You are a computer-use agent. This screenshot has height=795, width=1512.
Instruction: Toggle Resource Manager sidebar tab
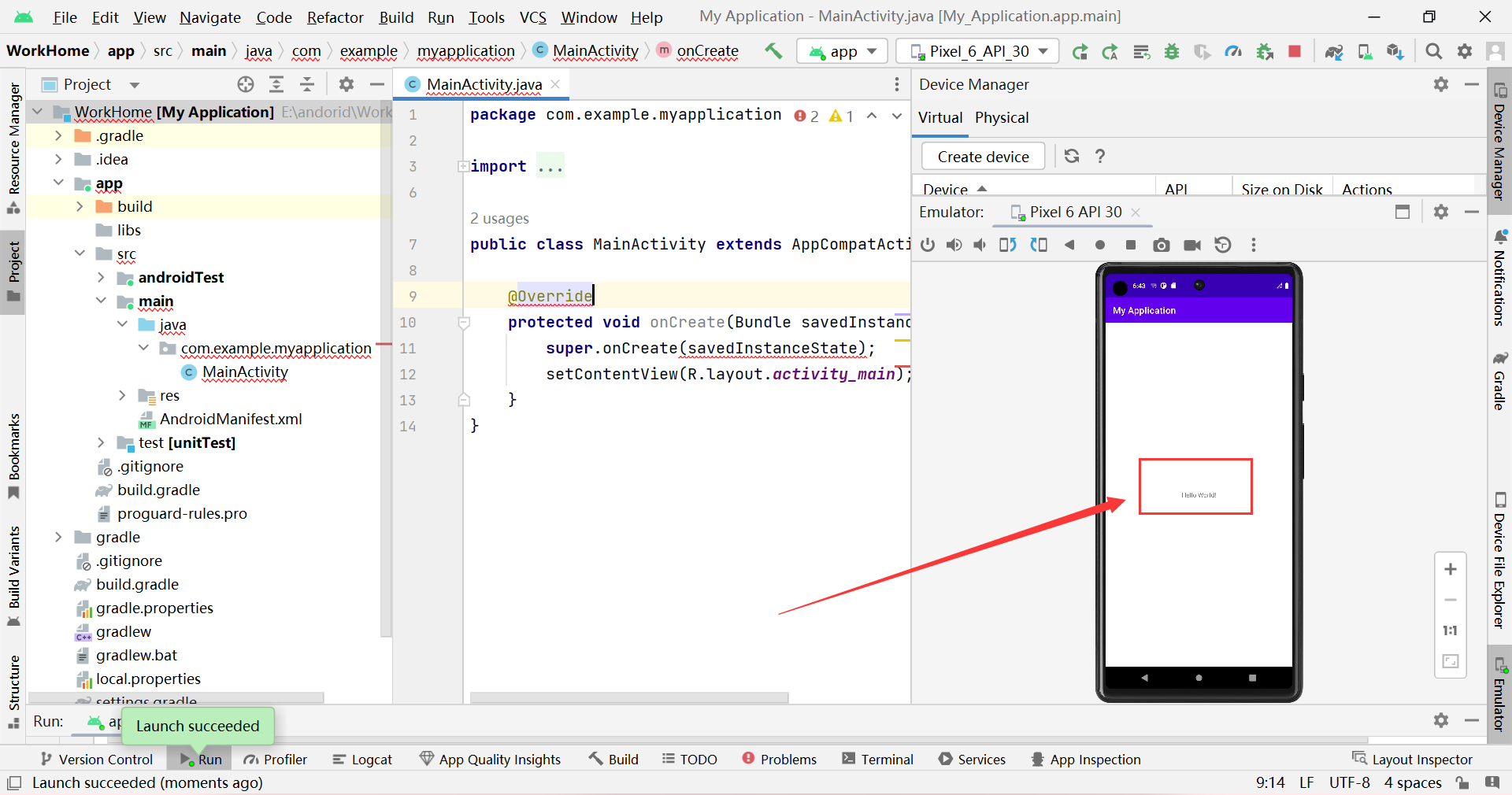pos(13,147)
